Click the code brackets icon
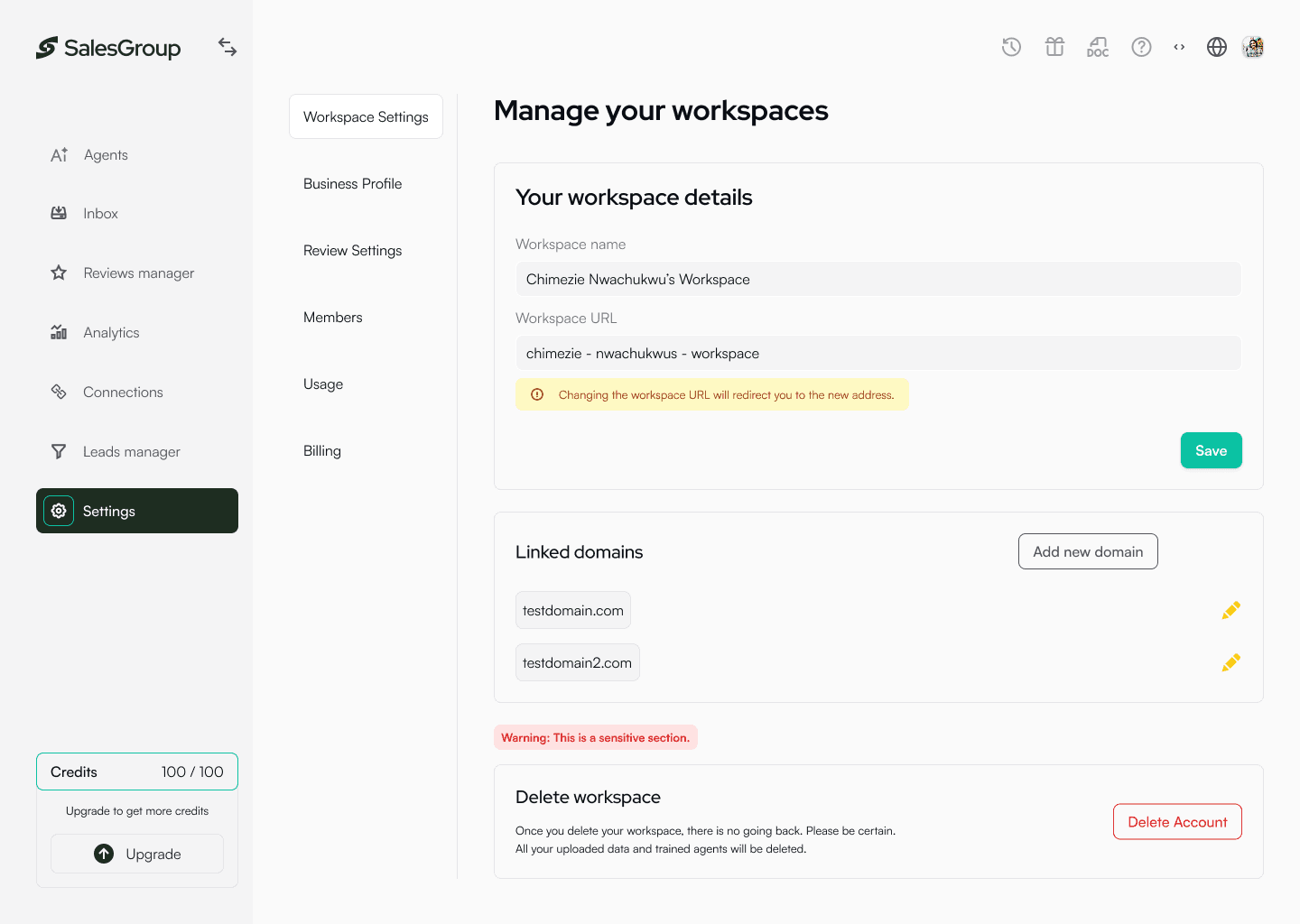 [1179, 47]
